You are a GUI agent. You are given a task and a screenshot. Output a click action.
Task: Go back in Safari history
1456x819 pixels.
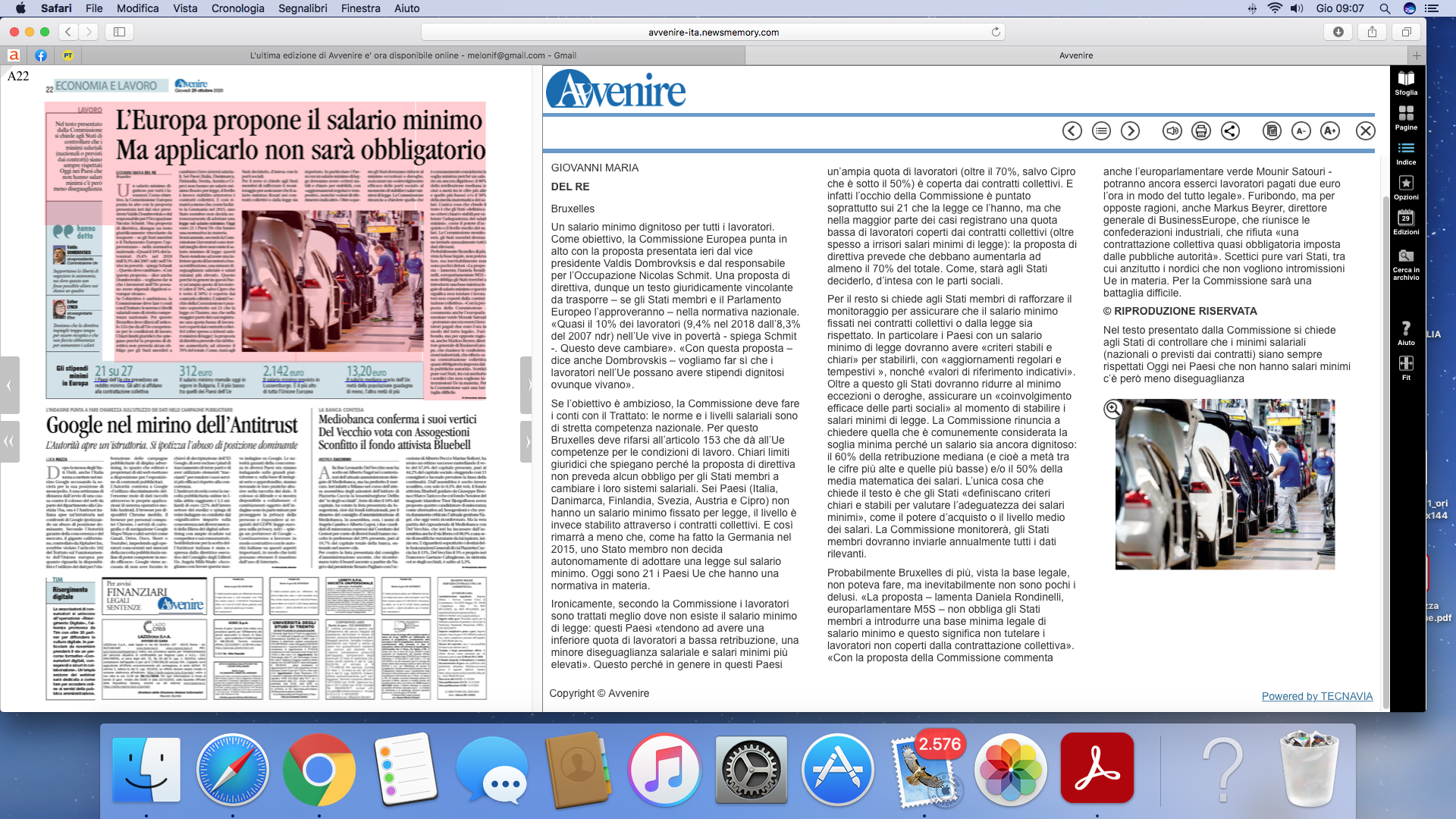coord(68,32)
